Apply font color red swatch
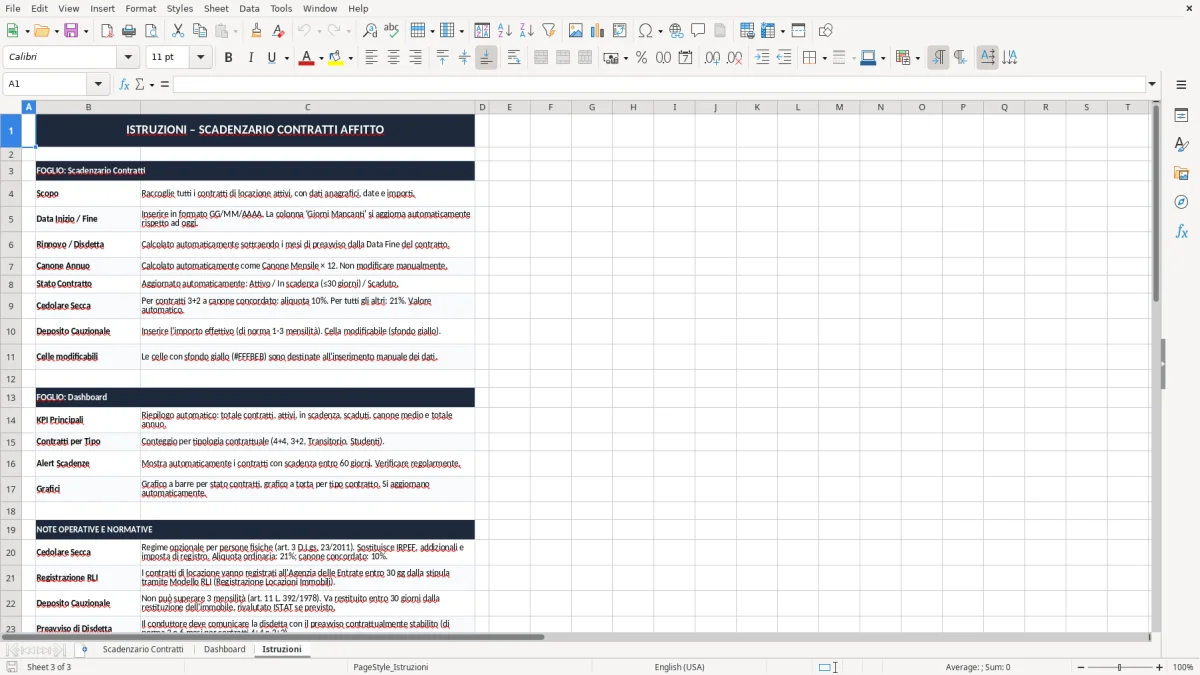Viewport: 1200px width, 675px height. click(305, 58)
